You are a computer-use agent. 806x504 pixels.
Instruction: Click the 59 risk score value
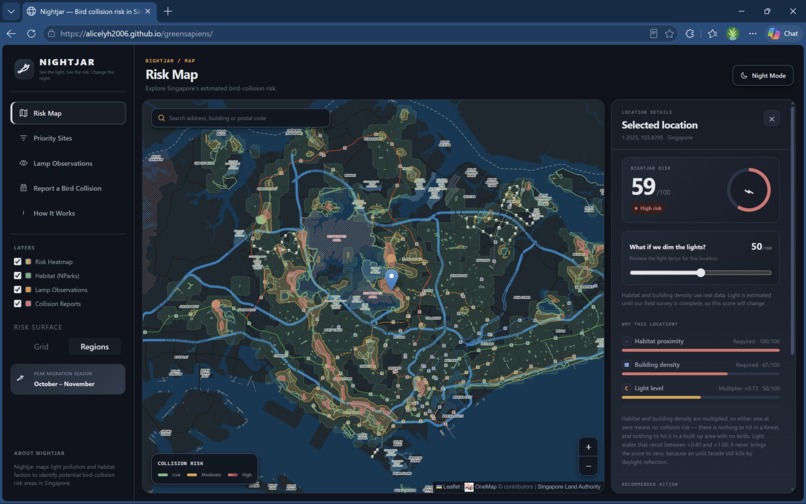[x=643, y=187]
